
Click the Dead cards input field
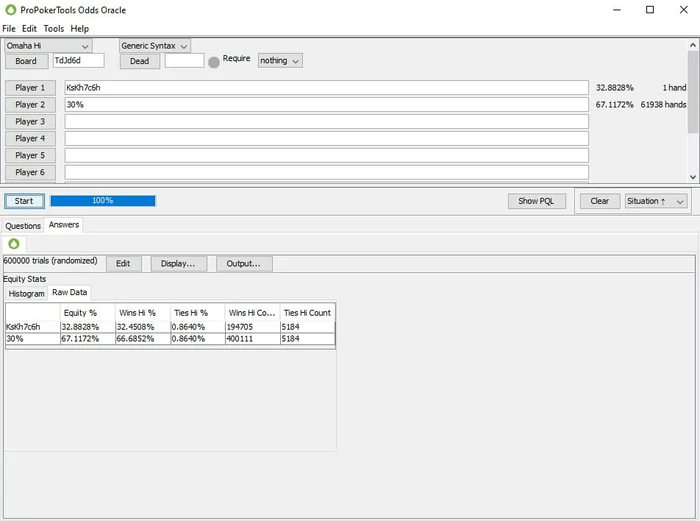tap(184, 60)
